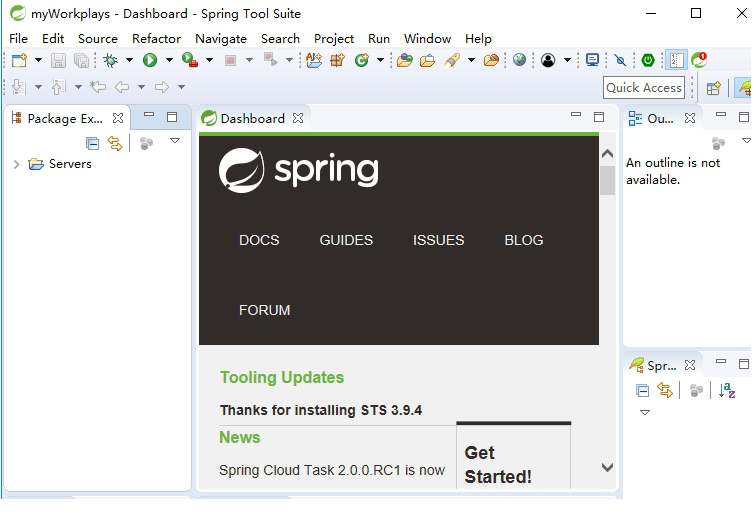This screenshot has height=518, width=756.
Task: Open the New Java Class dropdown arrow
Action: pyautogui.click(x=380, y=60)
